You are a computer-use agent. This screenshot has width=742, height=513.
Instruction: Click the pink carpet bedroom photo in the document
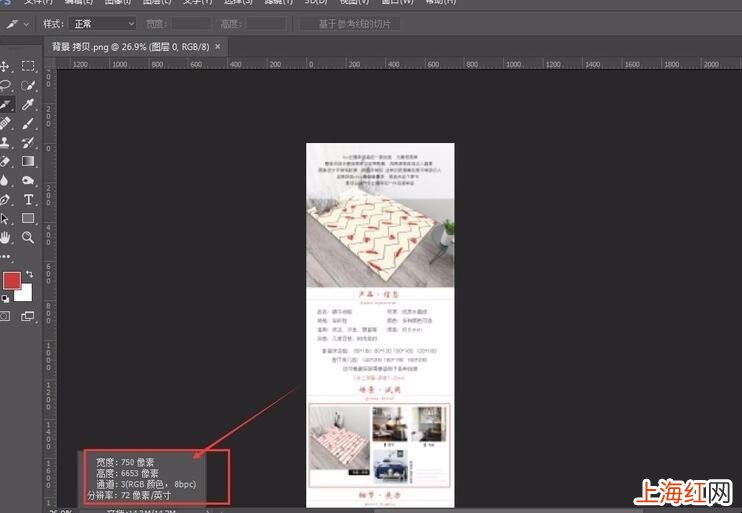click(339, 438)
